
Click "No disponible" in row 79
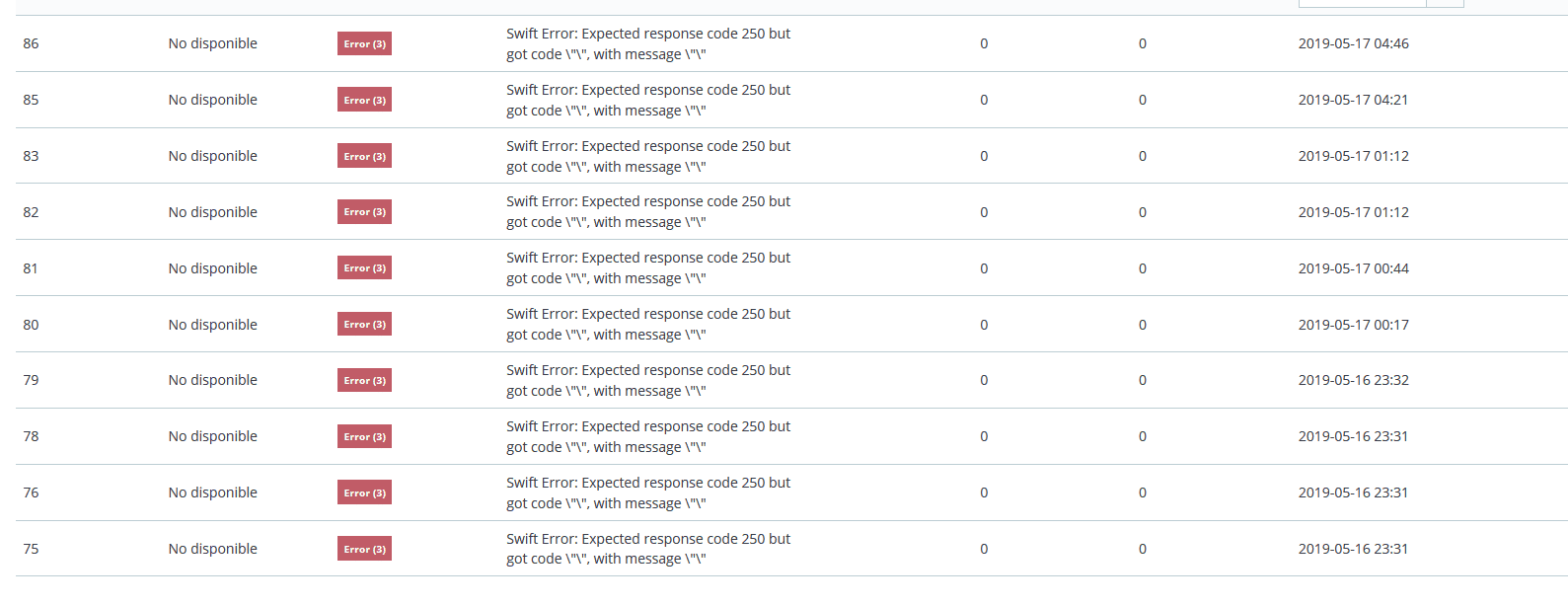tap(212, 380)
